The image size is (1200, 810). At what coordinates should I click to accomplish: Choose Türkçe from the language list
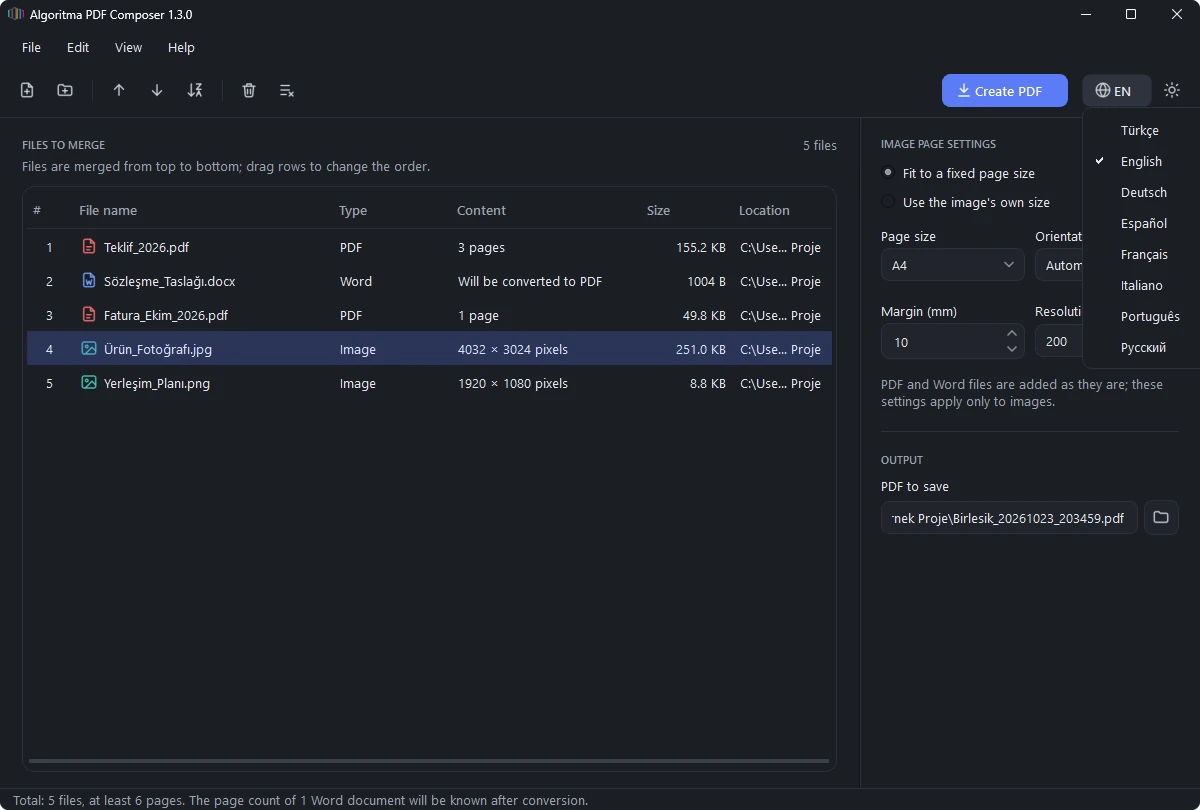pyautogui.click(x=1141, y=130)
